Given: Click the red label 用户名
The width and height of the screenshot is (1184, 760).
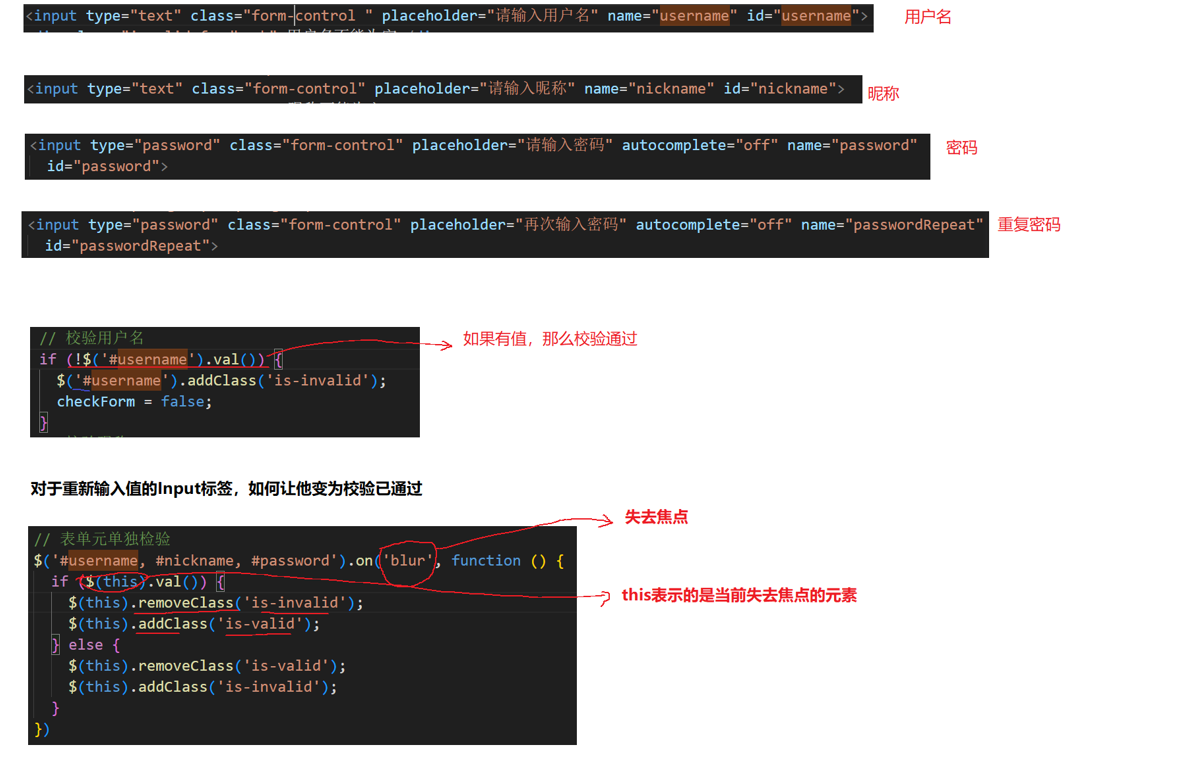Looking at the screenshot, I should point(927,17).
